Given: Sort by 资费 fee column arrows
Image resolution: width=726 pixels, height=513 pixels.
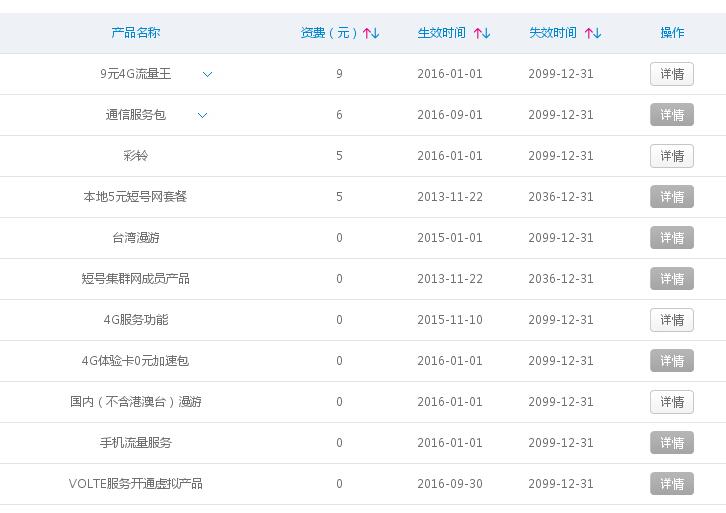Looking at the screenshot, I should tap(371, 33).
